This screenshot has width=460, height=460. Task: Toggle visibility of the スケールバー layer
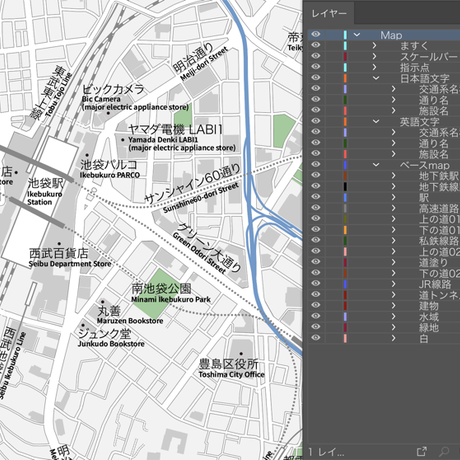point(316,56)
